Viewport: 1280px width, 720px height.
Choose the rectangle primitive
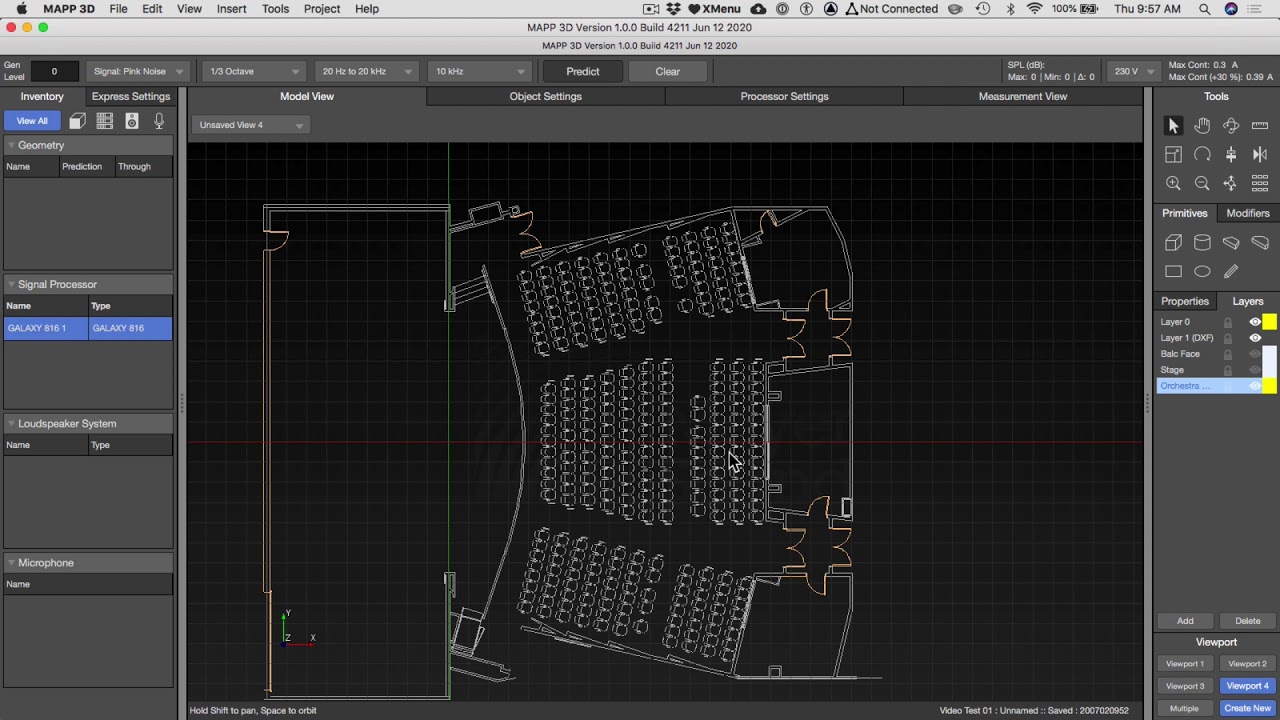tap(1173, 271)
